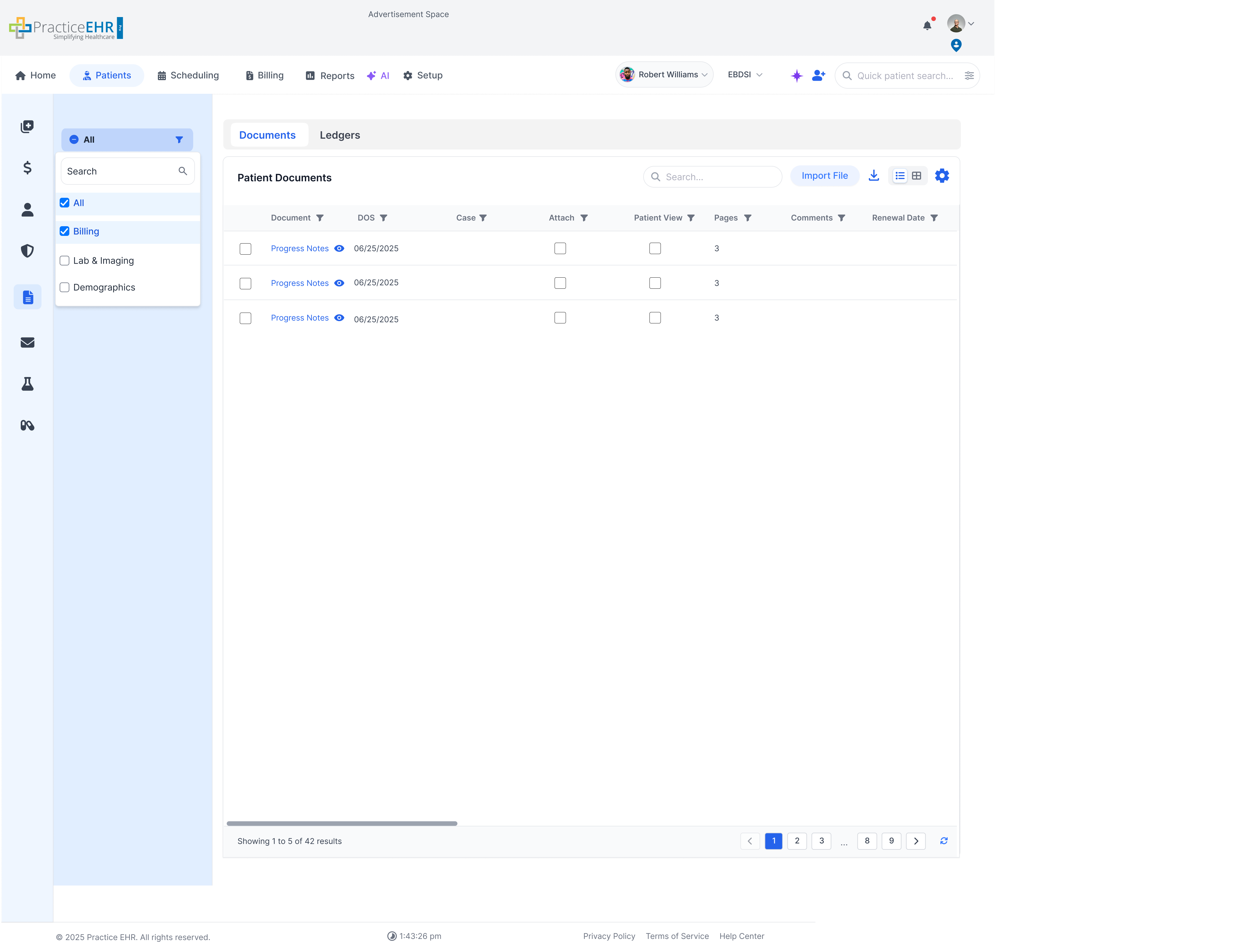Click the pills medication sidebar icon
This screenshot has width=1241, height=952.
27,426
